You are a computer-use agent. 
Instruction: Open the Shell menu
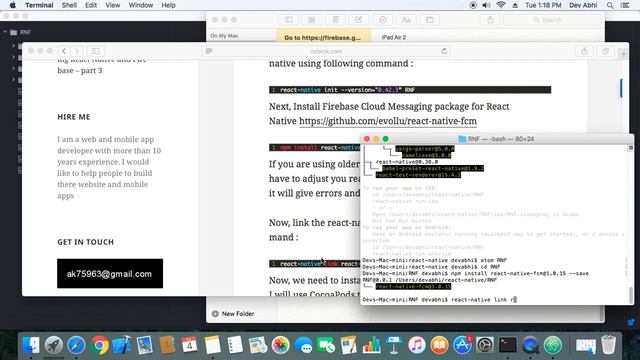point(69,5)
